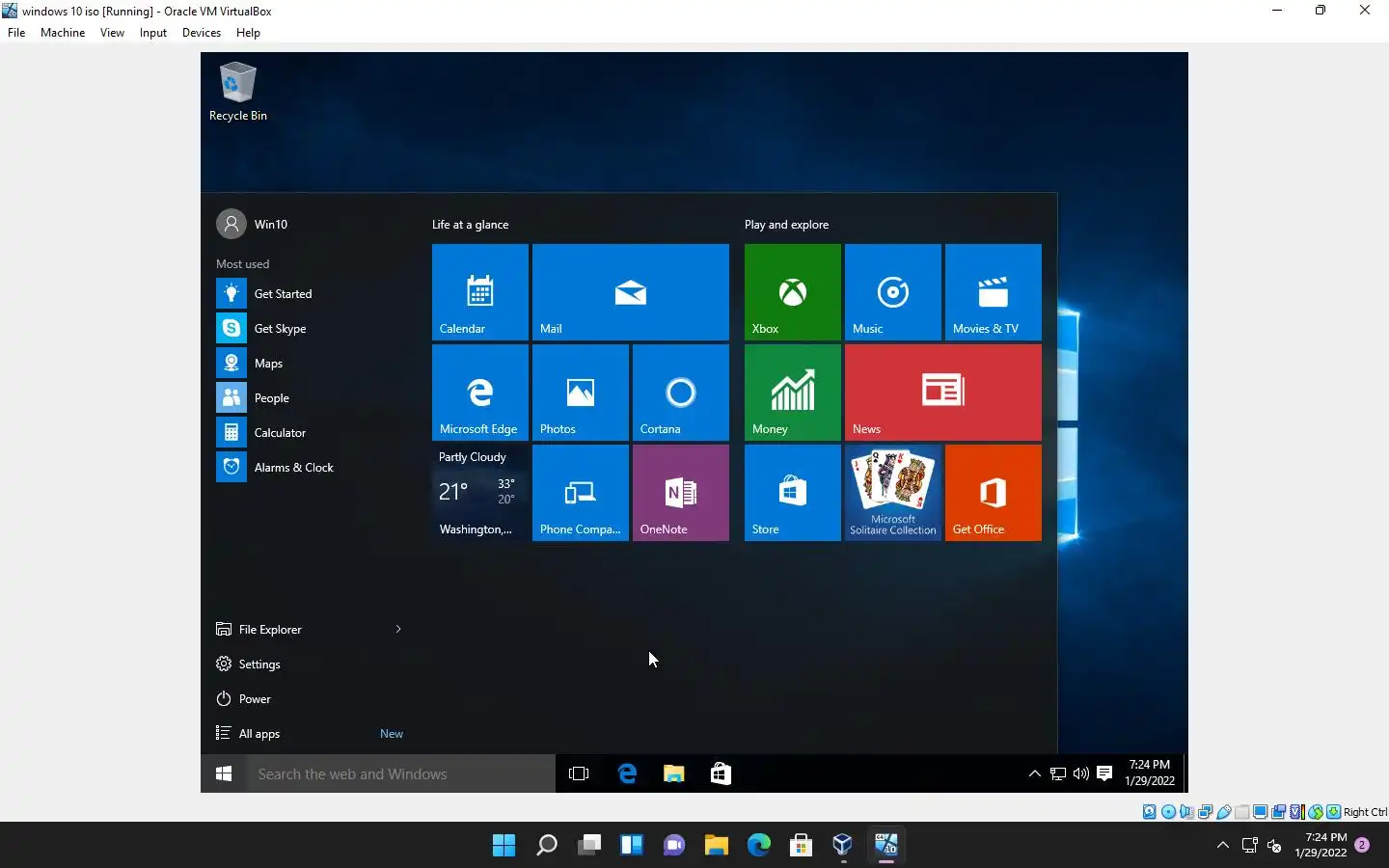Viewport: 1389px width, 868px height.
Task: Select the Recycle Bin desktop icon
Action: point(238,93)
